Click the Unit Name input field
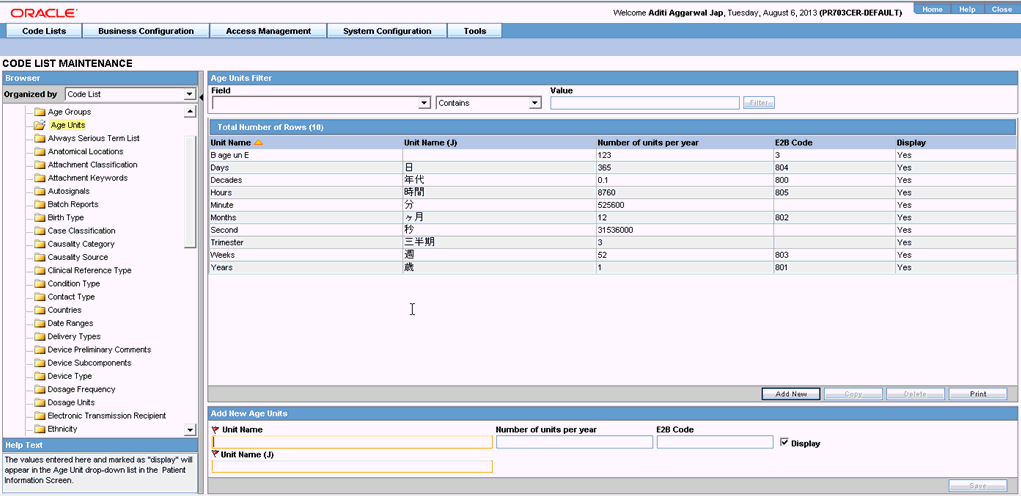 352,442
